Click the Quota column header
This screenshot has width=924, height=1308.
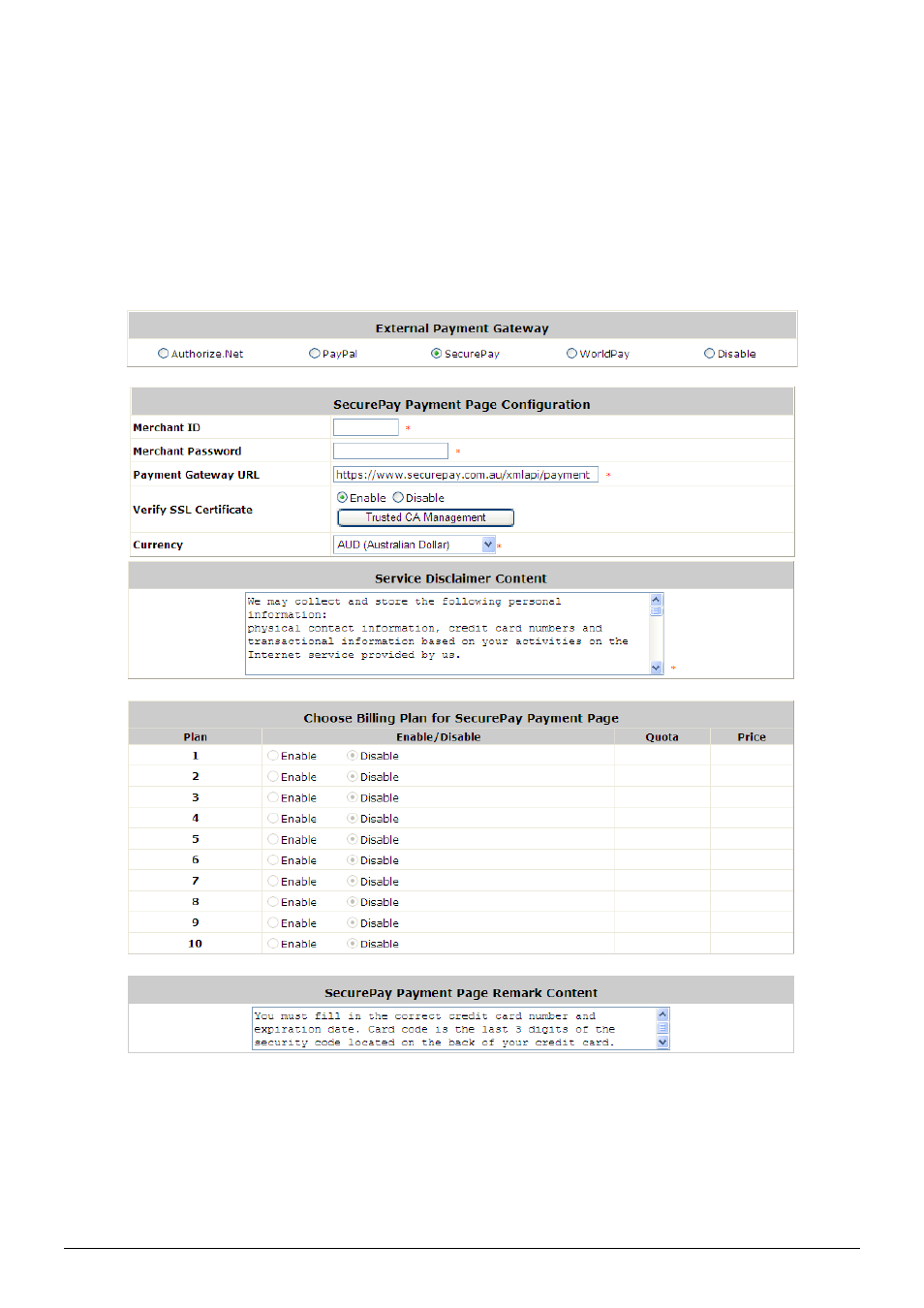662,737
